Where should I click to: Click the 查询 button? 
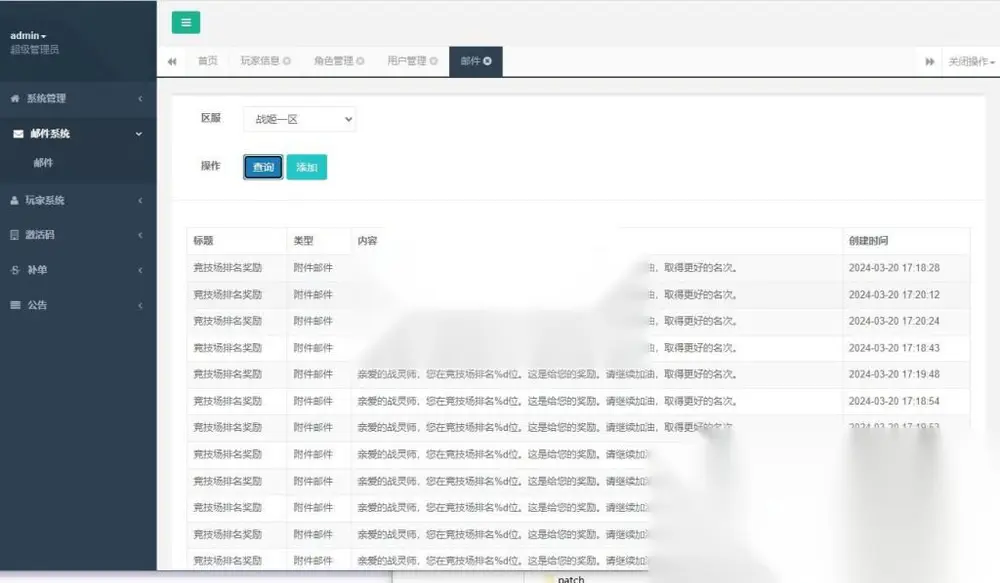click(x=263, y=167)
